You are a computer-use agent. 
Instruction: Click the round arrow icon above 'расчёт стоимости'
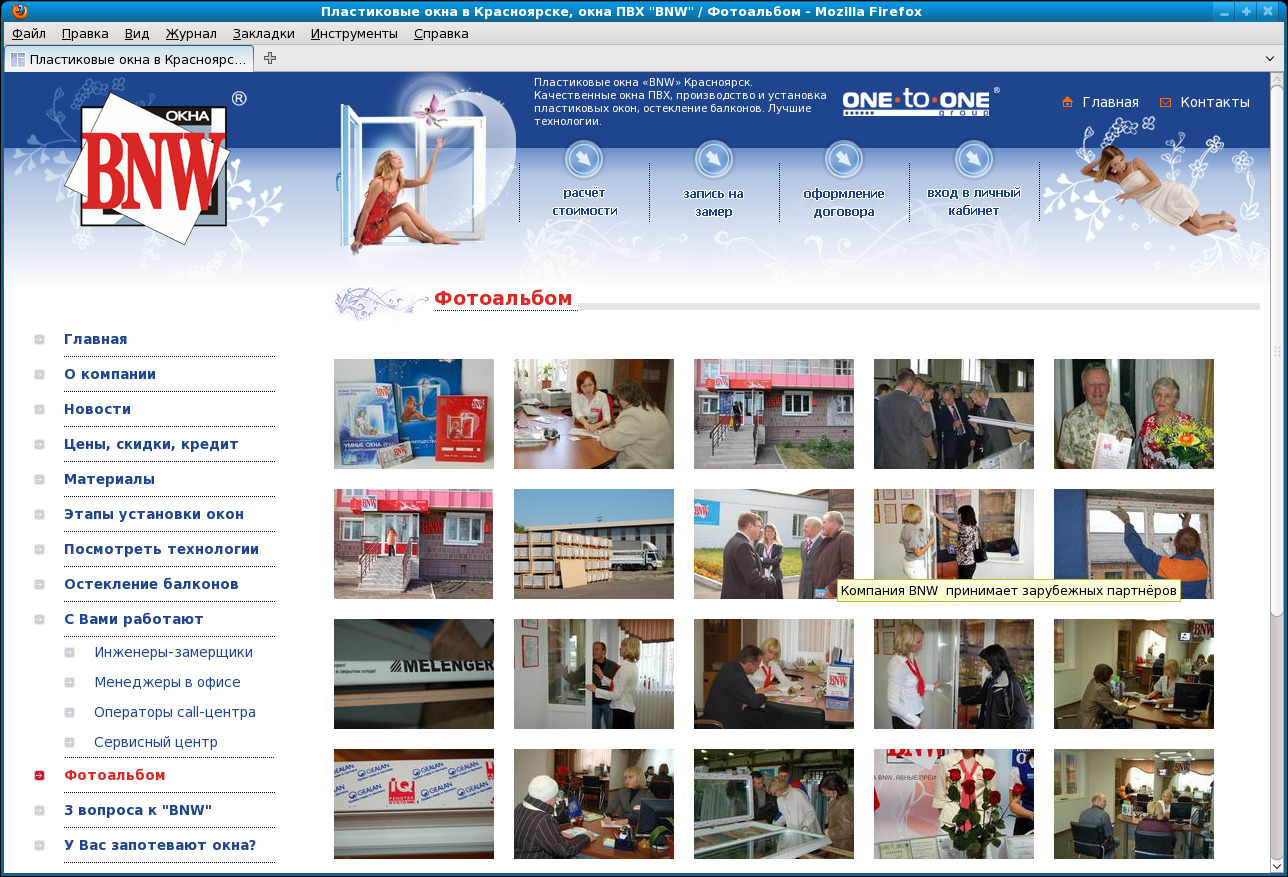coord(584,159)
